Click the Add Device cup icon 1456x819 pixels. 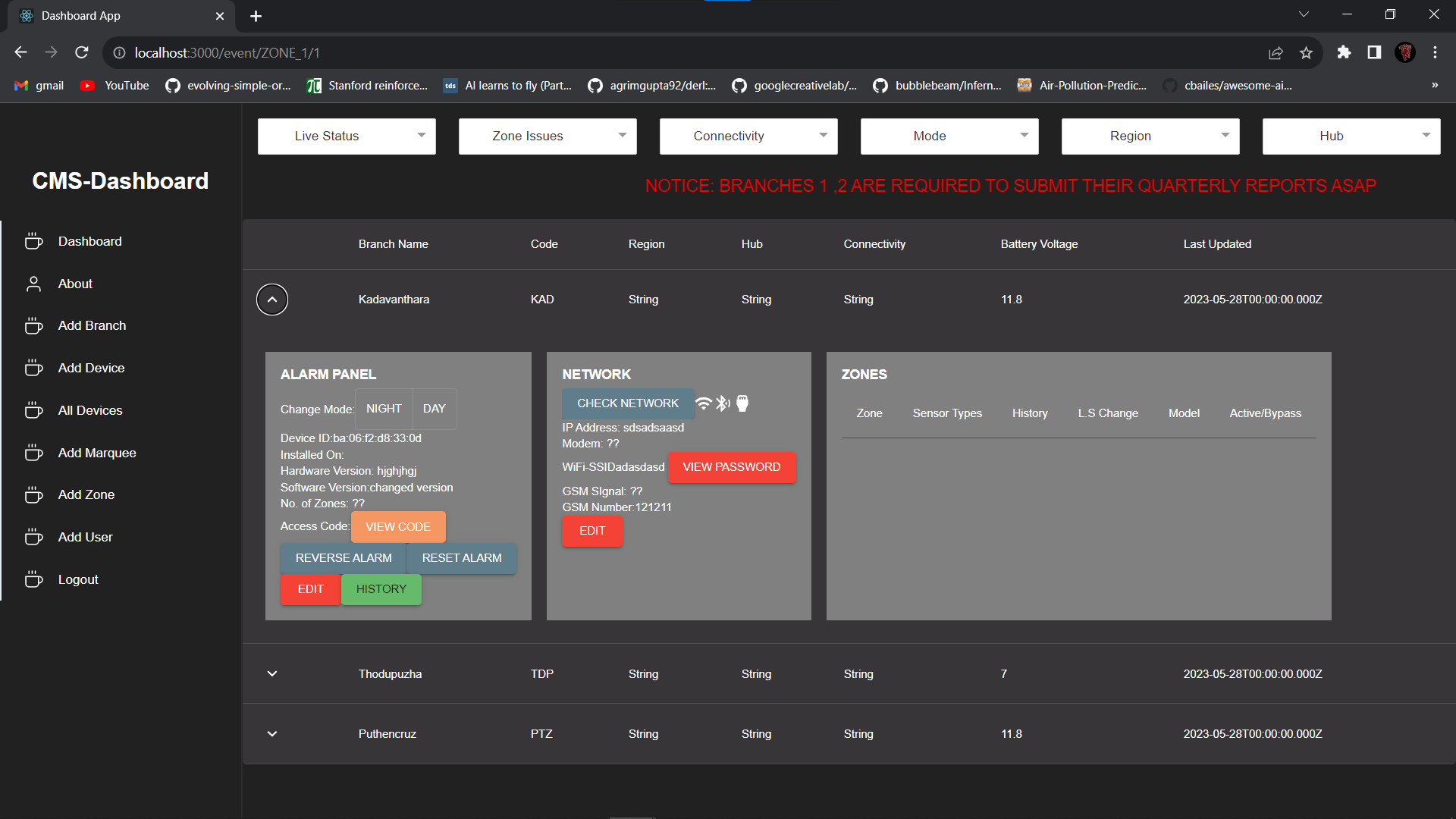33,368
